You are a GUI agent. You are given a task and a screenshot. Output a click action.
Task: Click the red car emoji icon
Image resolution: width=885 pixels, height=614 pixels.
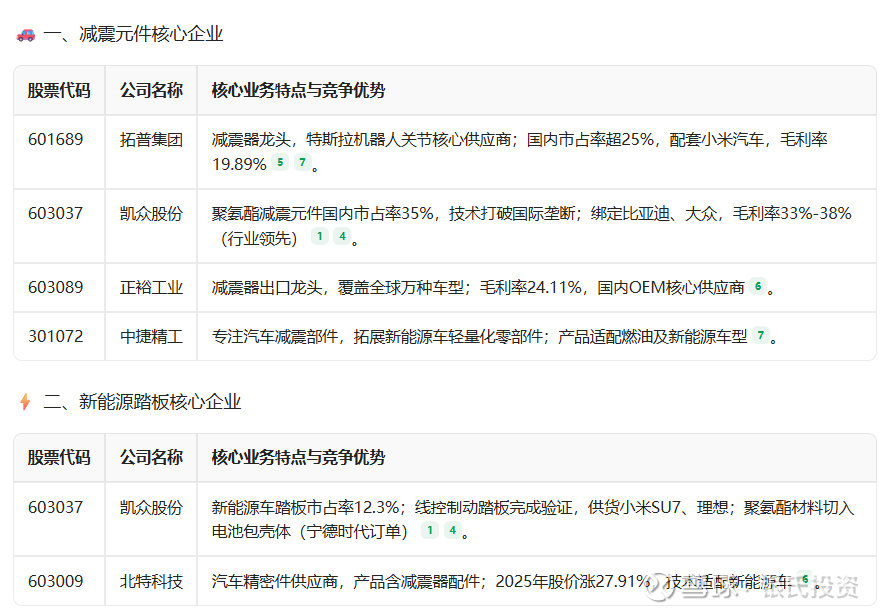(25, 35)
